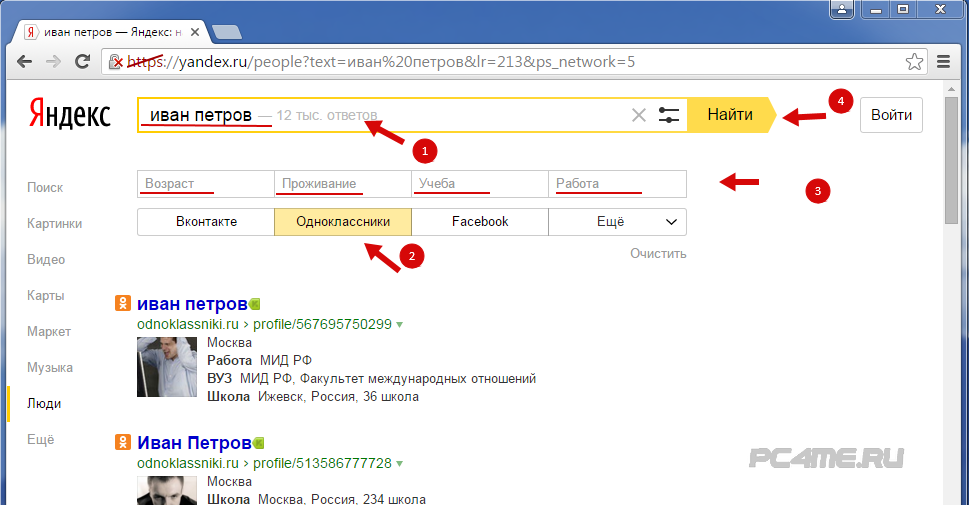Open advanced search filter settings icon
The image size is (969, 505).
(669, 115)
